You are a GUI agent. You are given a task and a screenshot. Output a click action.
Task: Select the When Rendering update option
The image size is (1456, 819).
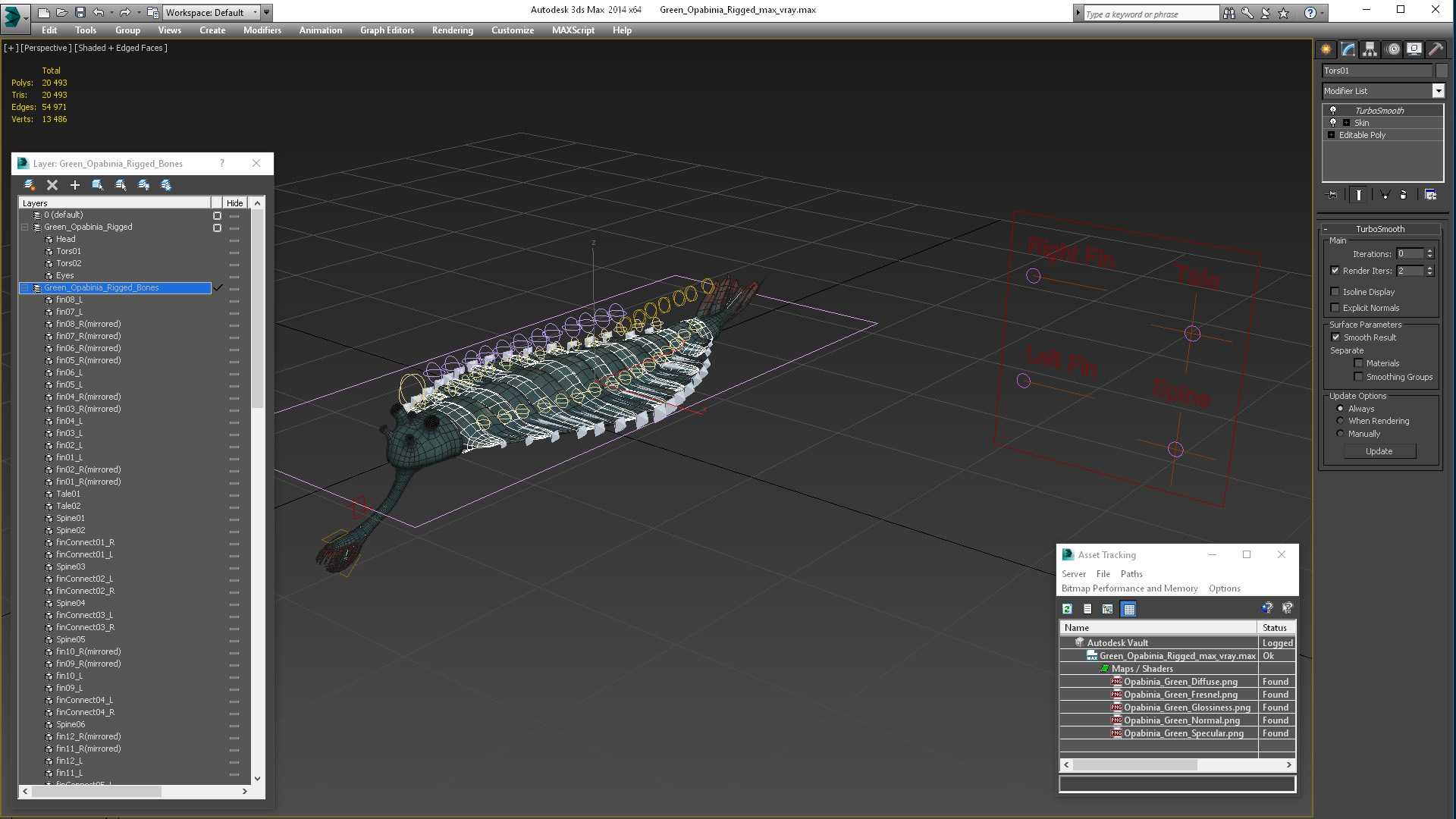click(x=1340, y=421)
